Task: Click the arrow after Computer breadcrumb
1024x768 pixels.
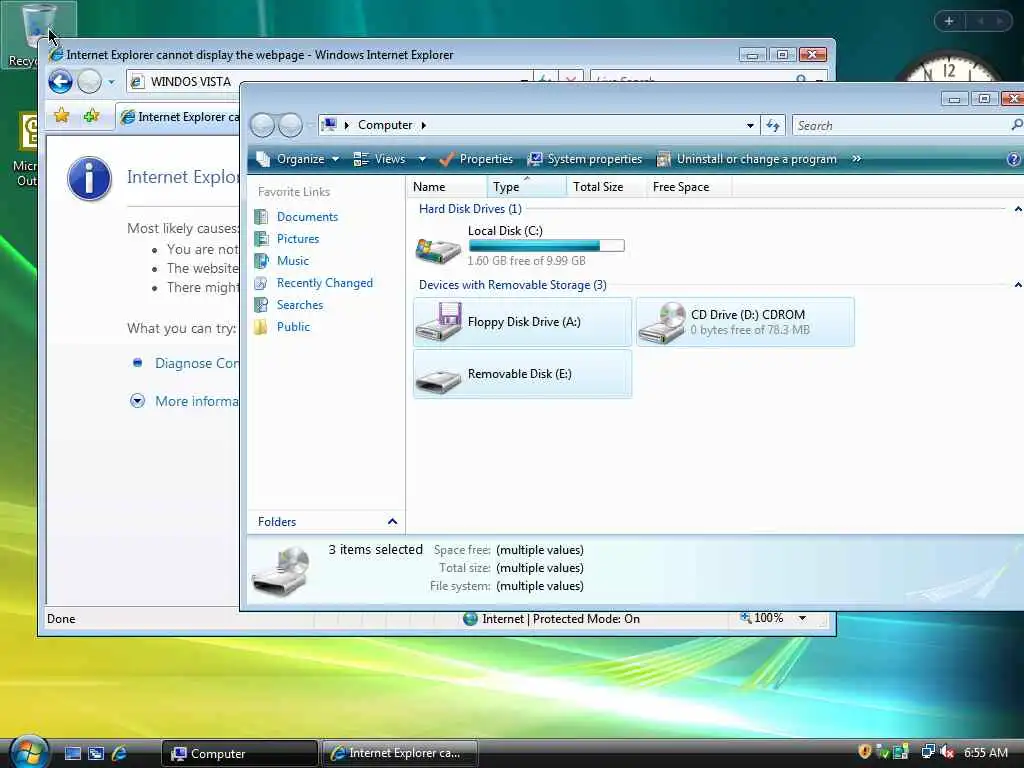Action: coord(423,125)
